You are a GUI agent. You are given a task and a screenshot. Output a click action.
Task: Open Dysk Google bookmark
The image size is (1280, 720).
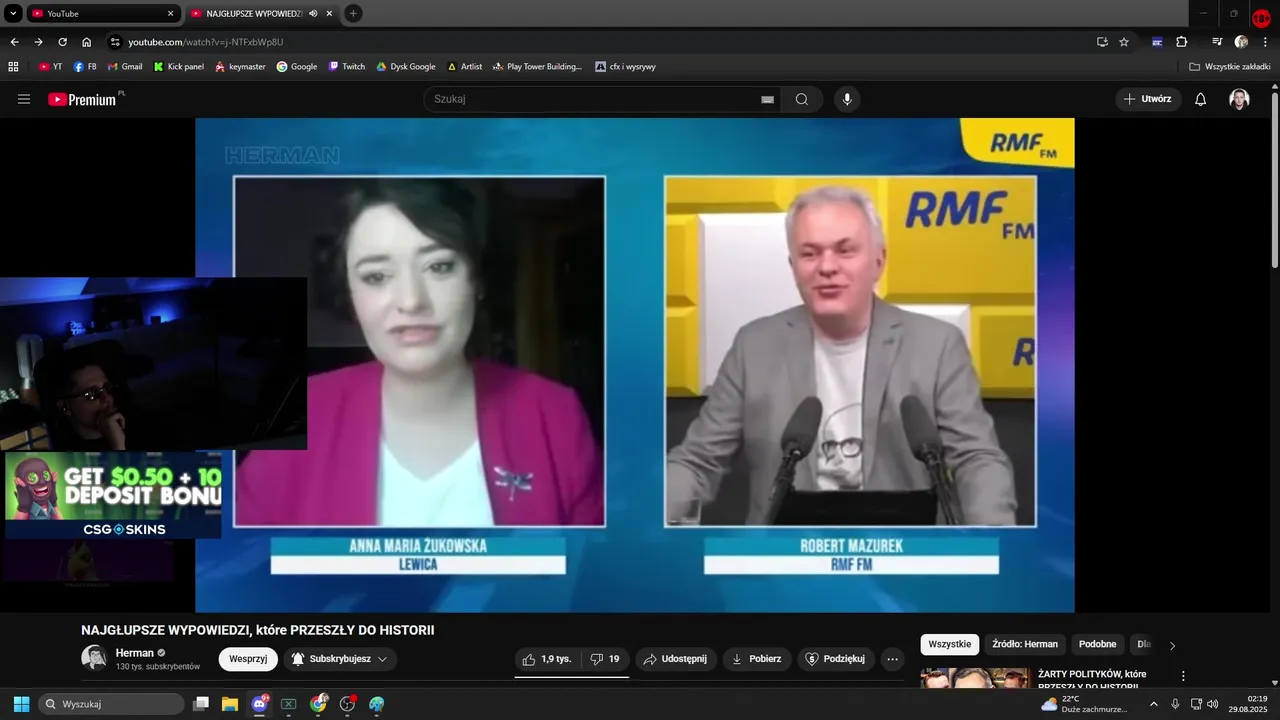pyautogui.click(x=405, y=67)
